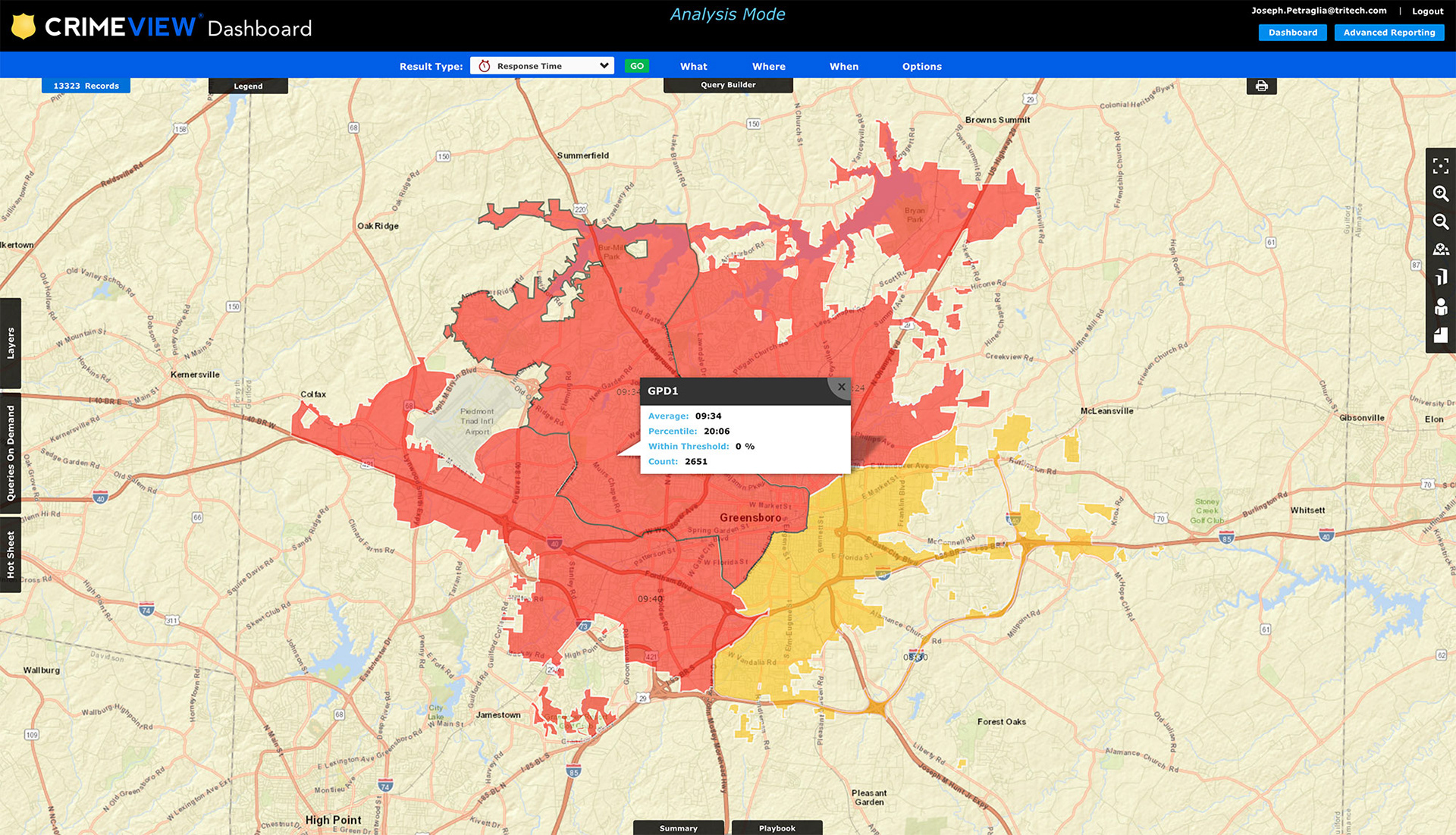1456x835 pixels.
Task: Click the Logout link
Action: (1427, 11)
